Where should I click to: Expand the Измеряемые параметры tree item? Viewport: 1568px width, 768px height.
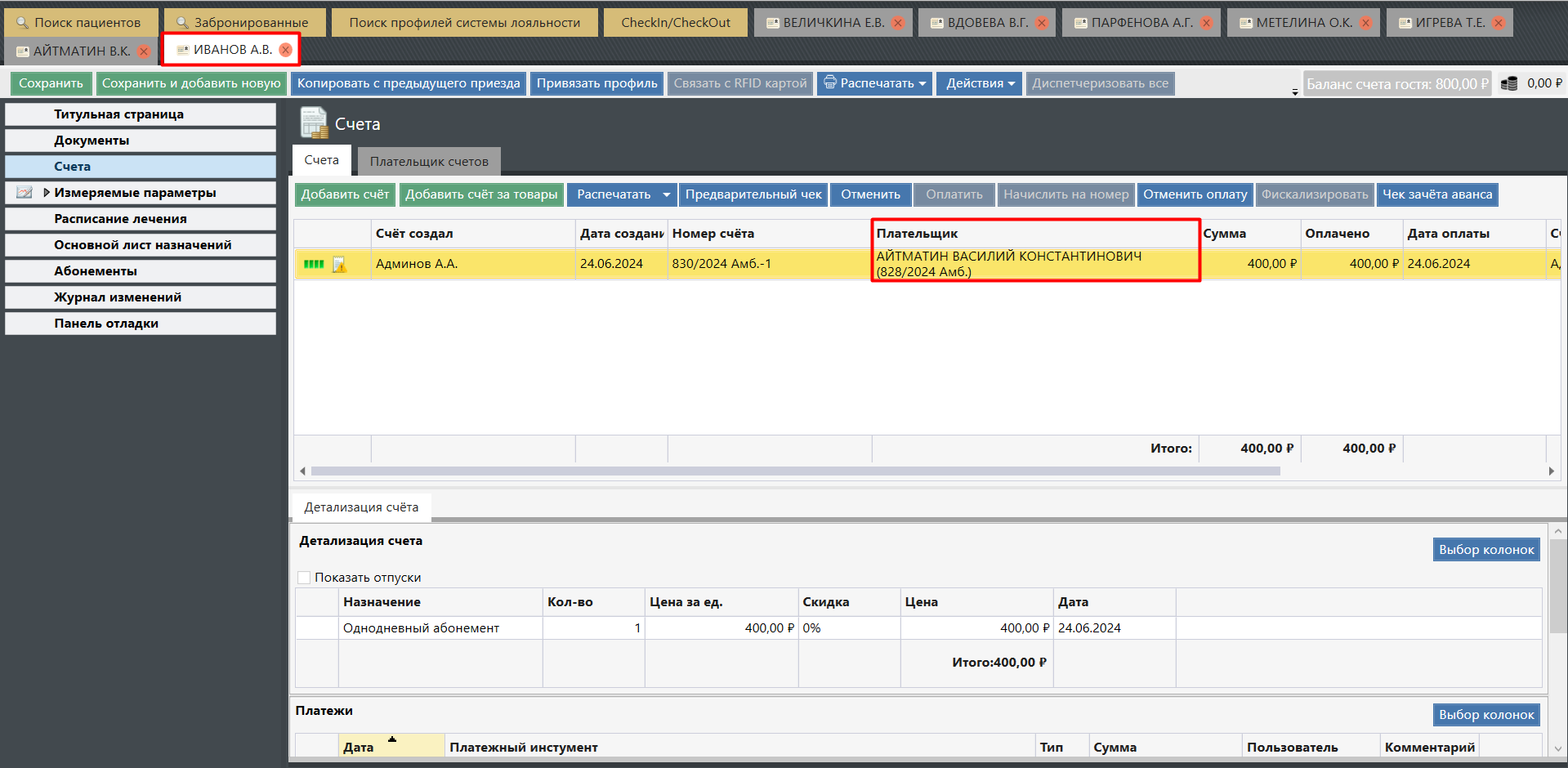(x=47, y=193)
